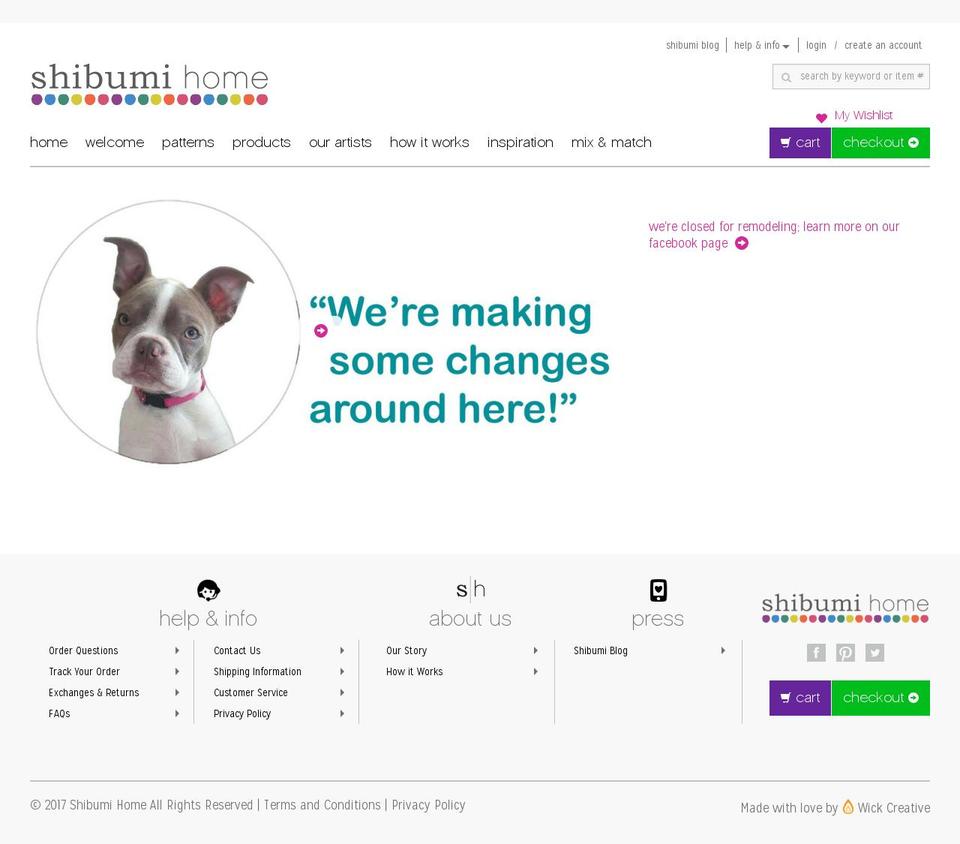Click the green checkout button

(x=880, y=143)
